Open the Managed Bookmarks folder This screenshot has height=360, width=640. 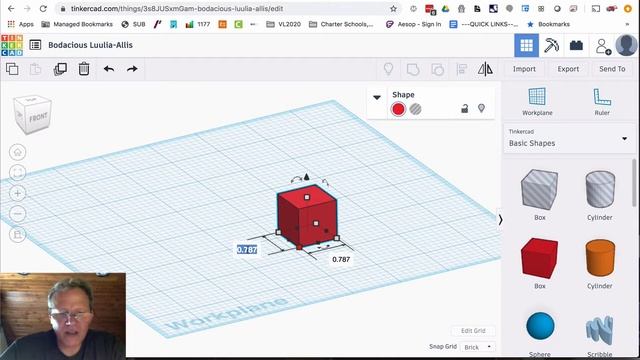tap(77, 24)
